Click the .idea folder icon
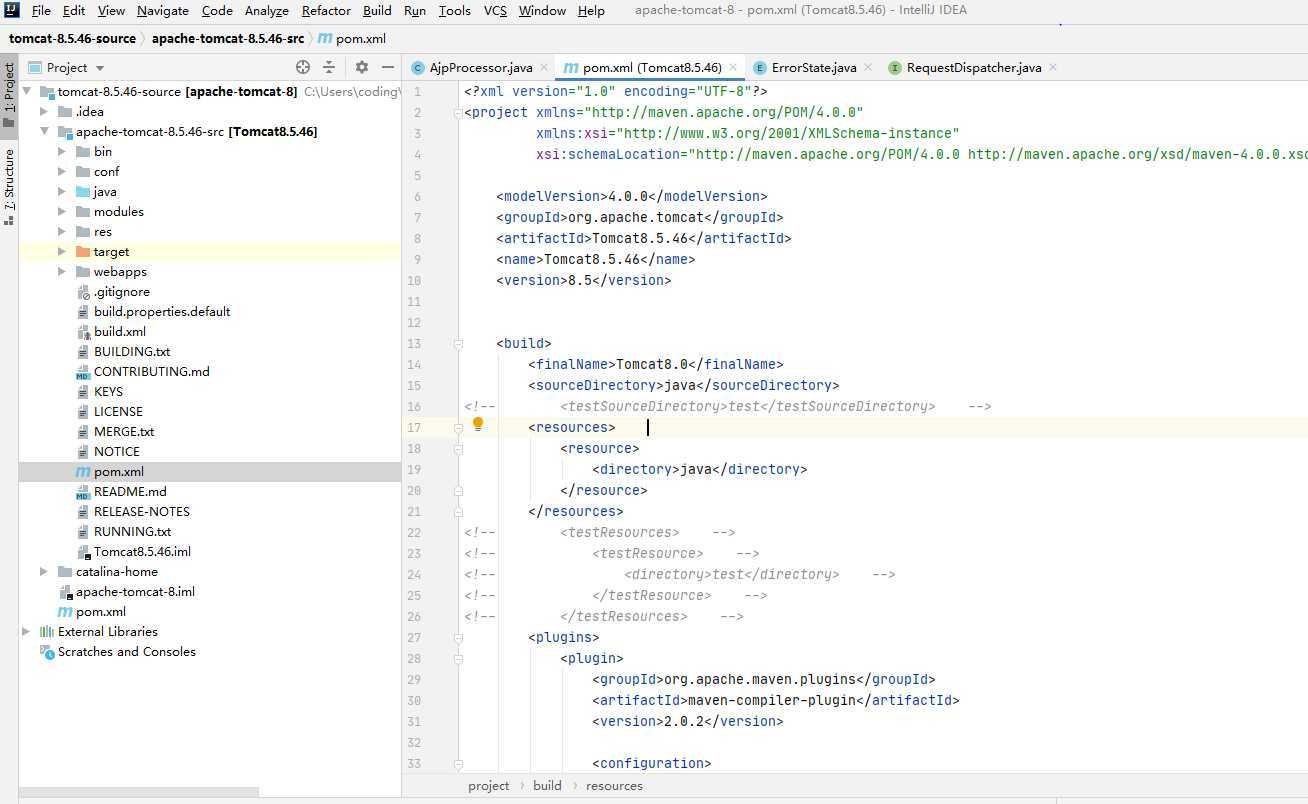This screenshot has width=1308, height=804. coord(65,111)
